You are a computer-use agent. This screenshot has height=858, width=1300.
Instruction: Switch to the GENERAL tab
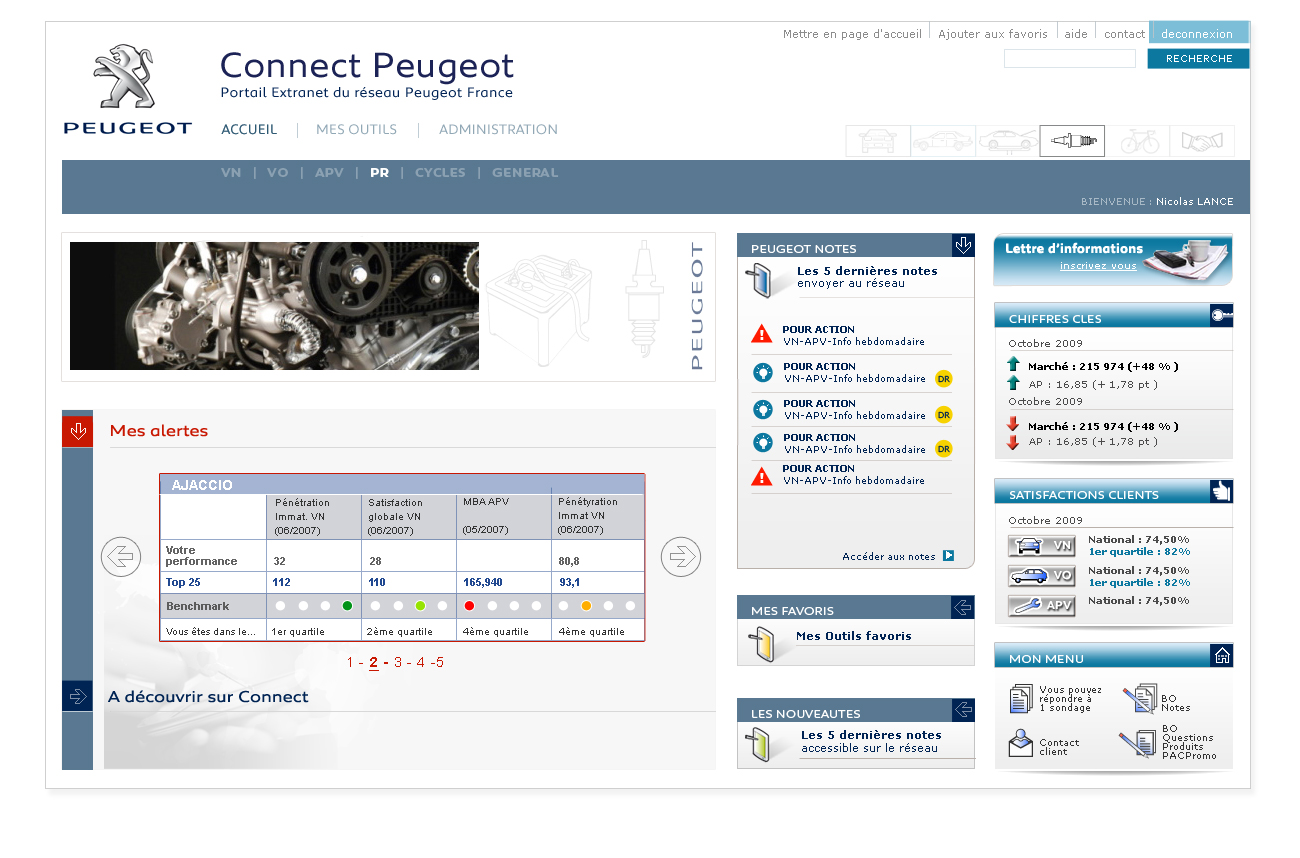point(525,173)
